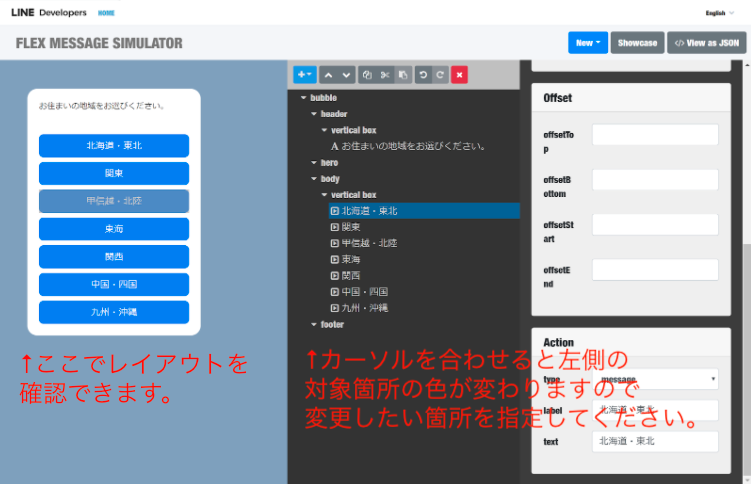
Task: Move selected element down with arrow icon
Action: [x=346, y=74]
